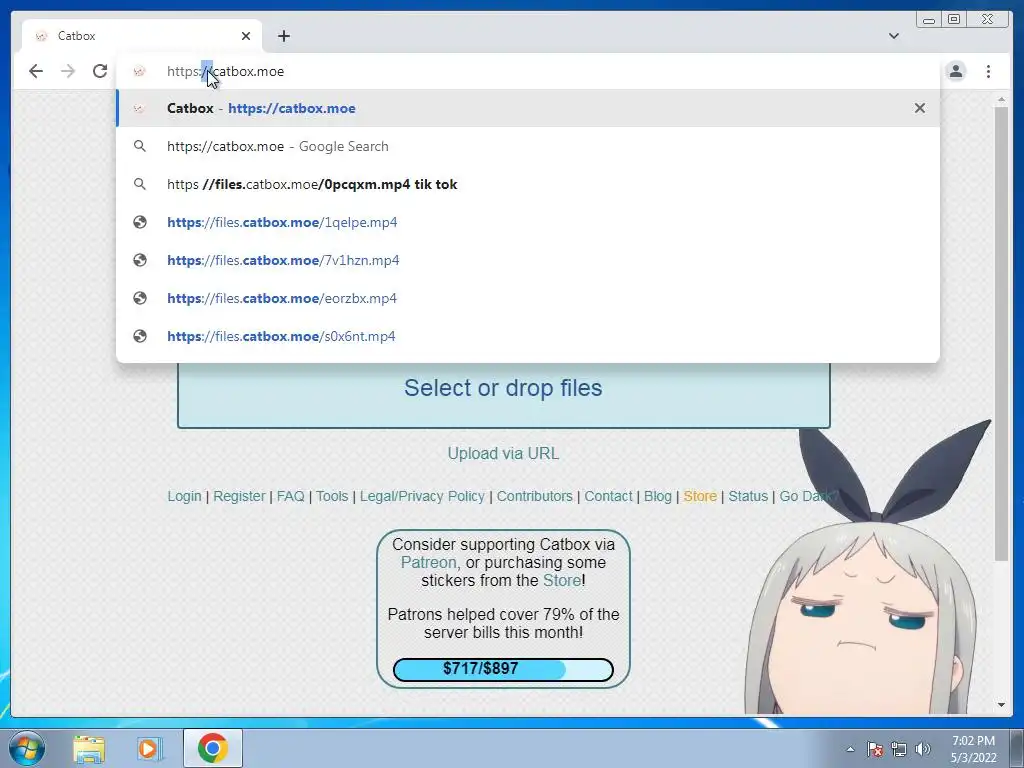Open the Blog link
The image size is (1024, 768).
point(658,496)
